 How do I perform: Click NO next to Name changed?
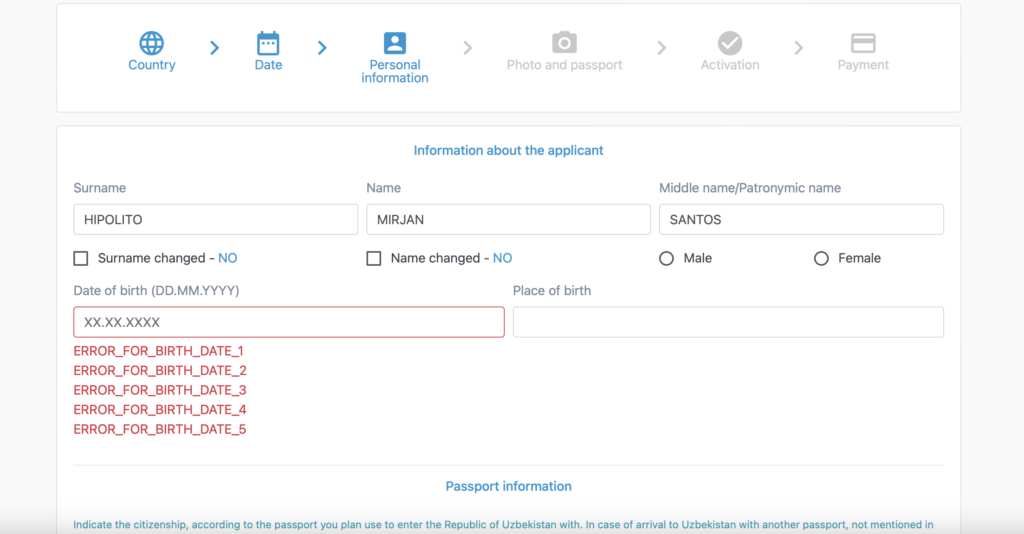[502, 258]
